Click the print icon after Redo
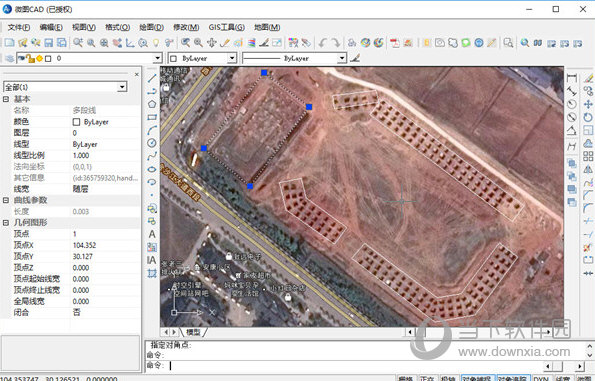Screen dimensions: 595x381 tap(352, 43)
